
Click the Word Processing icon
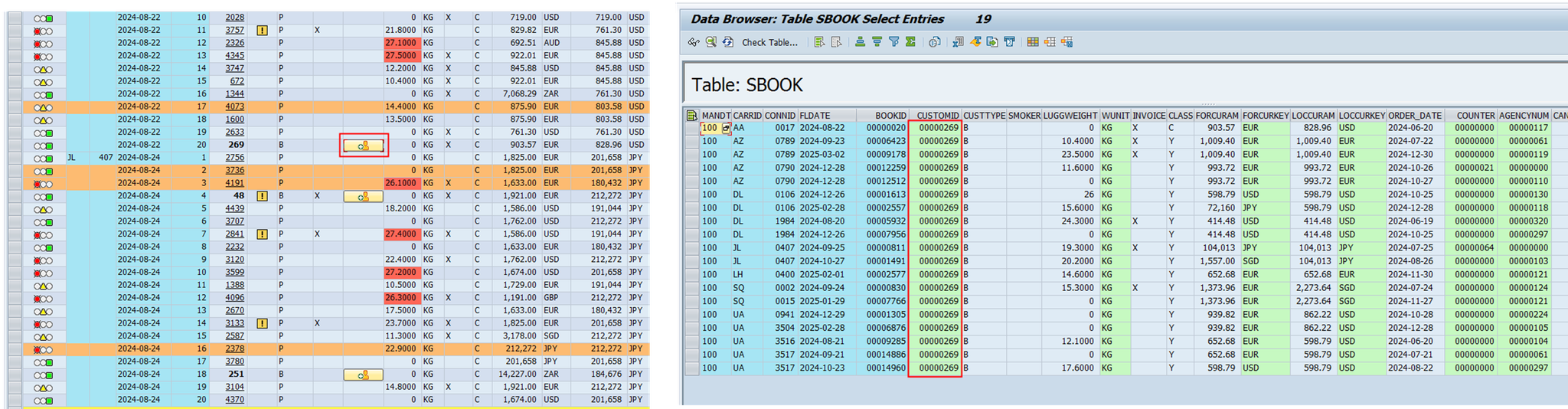[976, 42]
